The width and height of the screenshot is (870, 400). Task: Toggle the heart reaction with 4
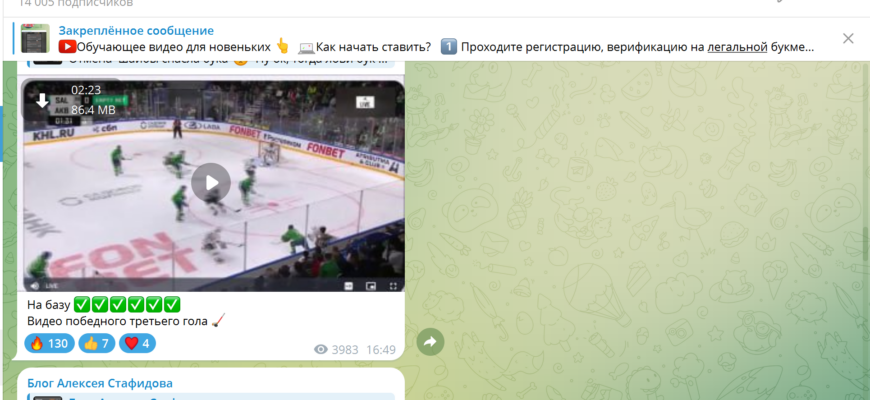(137, 343)
